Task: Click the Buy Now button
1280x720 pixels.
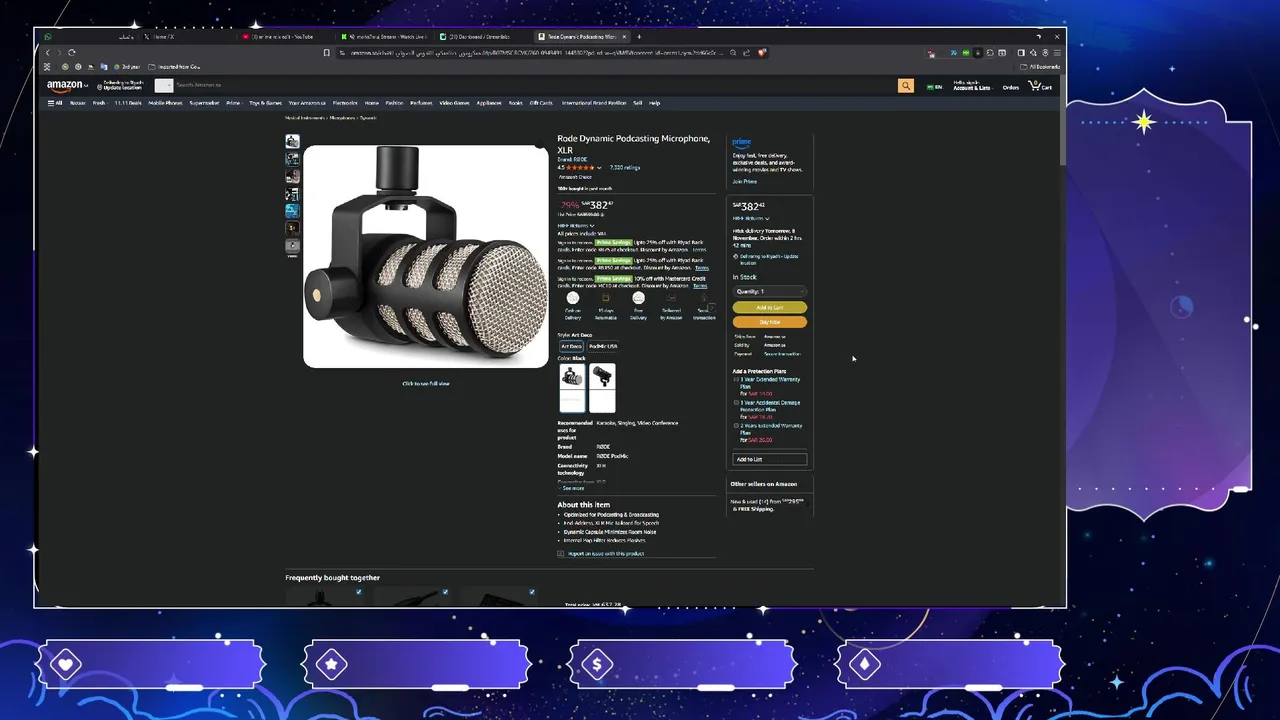Action: click(769, 322)
